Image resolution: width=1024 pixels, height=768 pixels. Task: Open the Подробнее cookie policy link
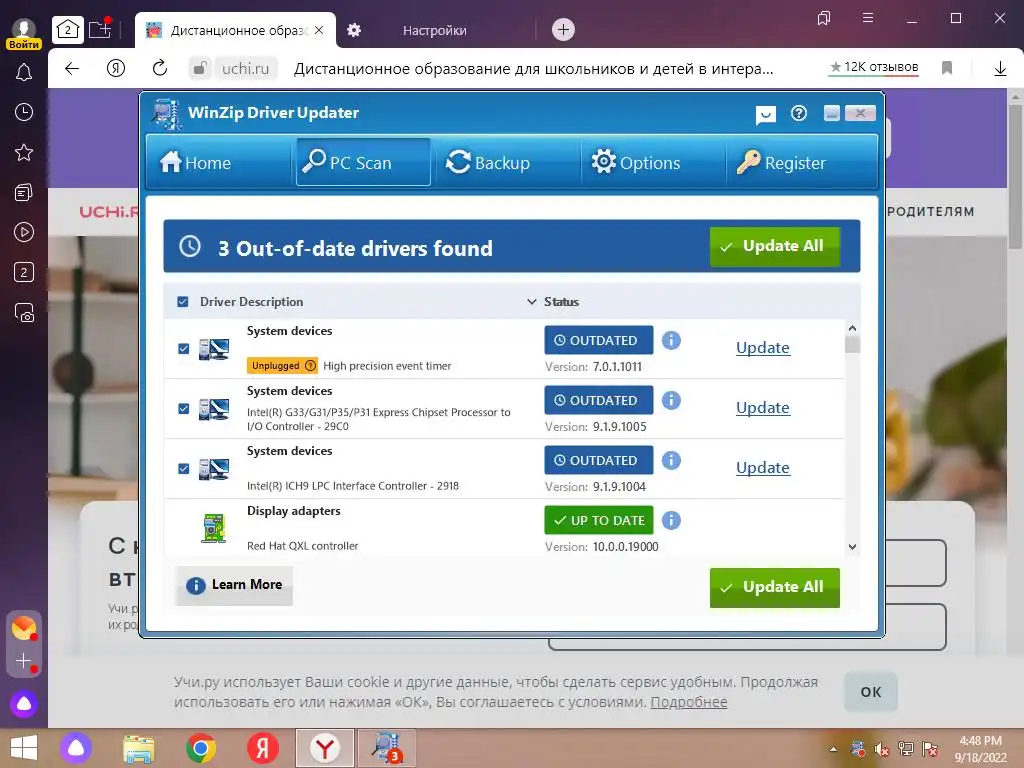click(x=688, y=702)
